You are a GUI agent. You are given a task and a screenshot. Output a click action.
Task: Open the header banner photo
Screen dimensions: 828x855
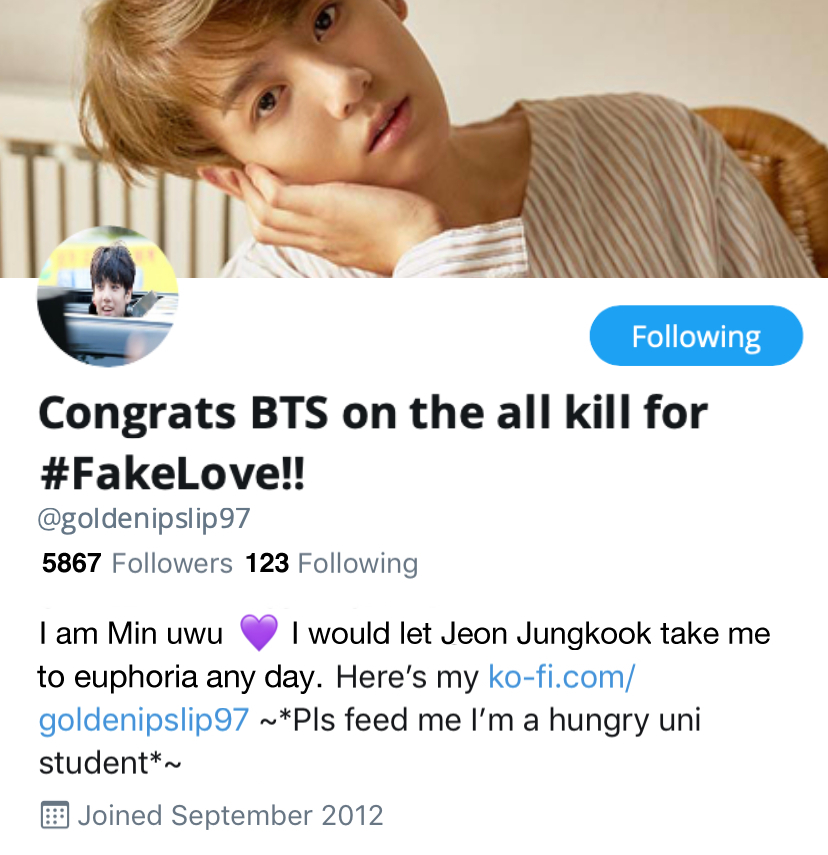tap(414, 139)
